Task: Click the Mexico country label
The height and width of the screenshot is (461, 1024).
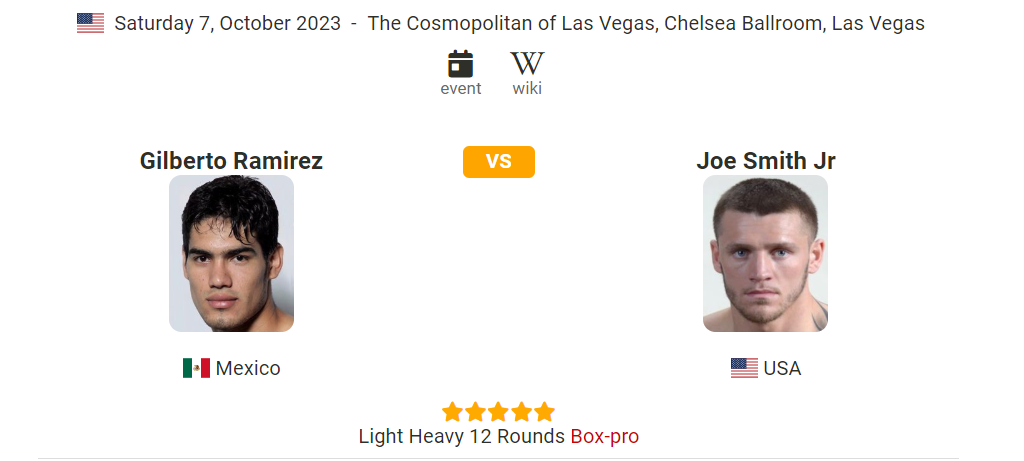Action: tap(248, 368)
